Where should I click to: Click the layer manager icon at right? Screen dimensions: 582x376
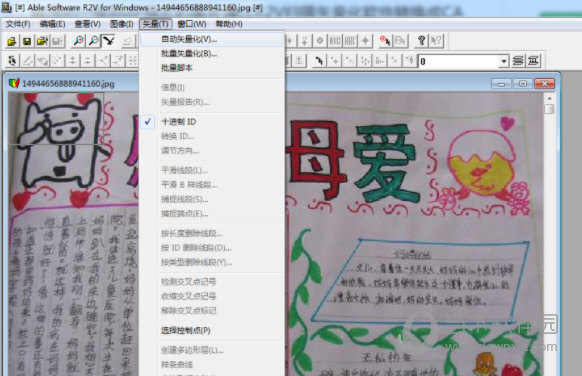coord(533,61)
